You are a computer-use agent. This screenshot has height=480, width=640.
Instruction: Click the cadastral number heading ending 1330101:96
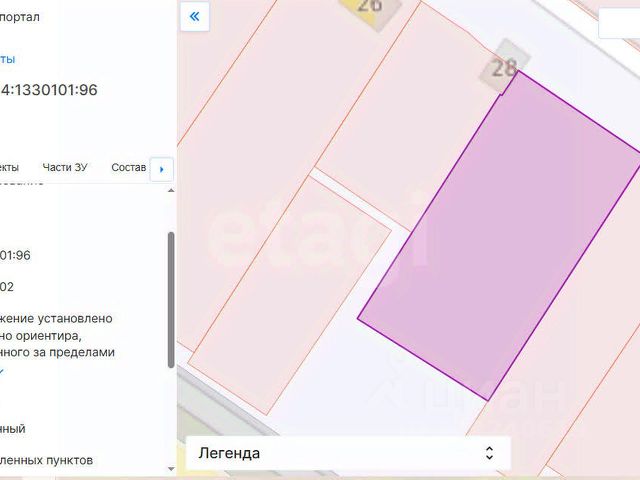tap(49, 90)
